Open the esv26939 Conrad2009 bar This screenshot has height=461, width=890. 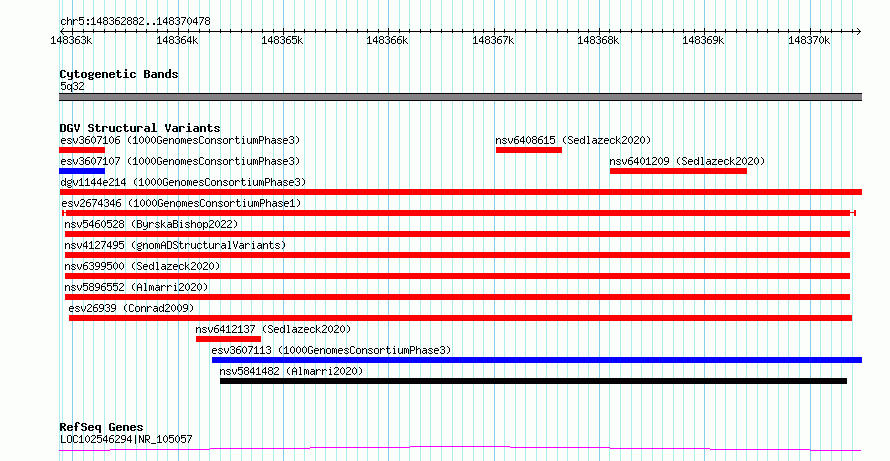(460, 318)
